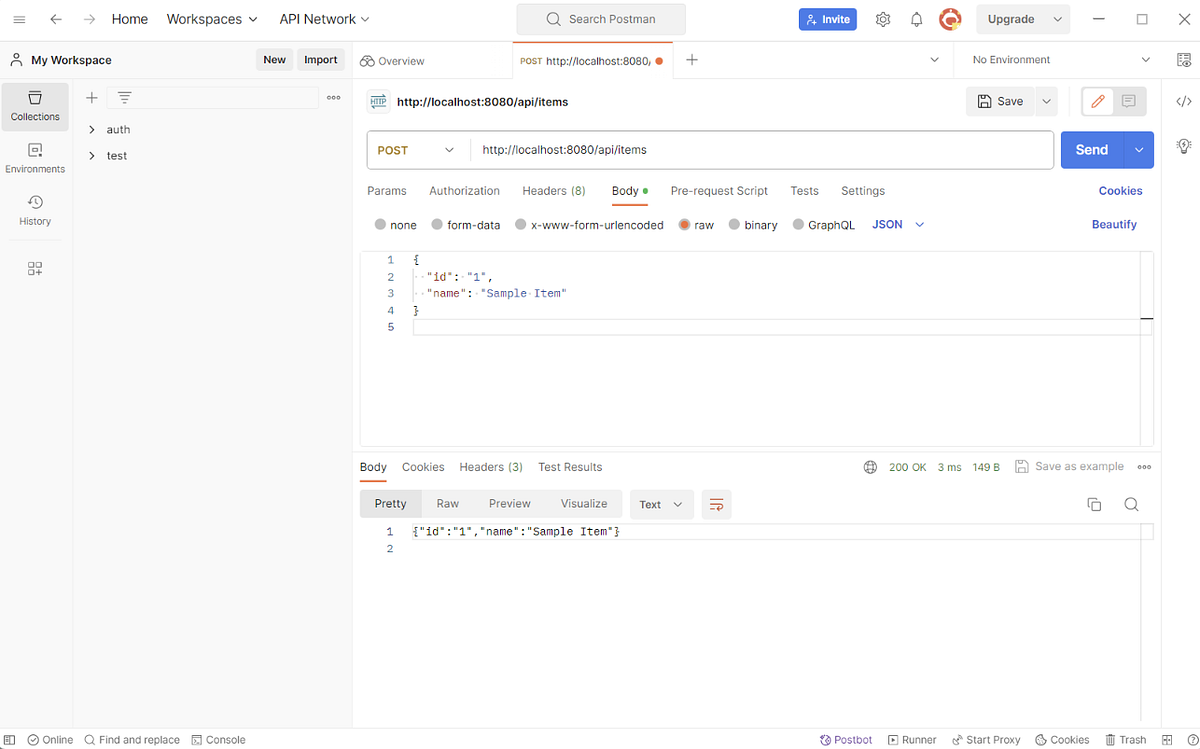Open the Trash from the status bar
Screen dimensions: 1200x749
pyautogui.click(x=1126, y=739)
